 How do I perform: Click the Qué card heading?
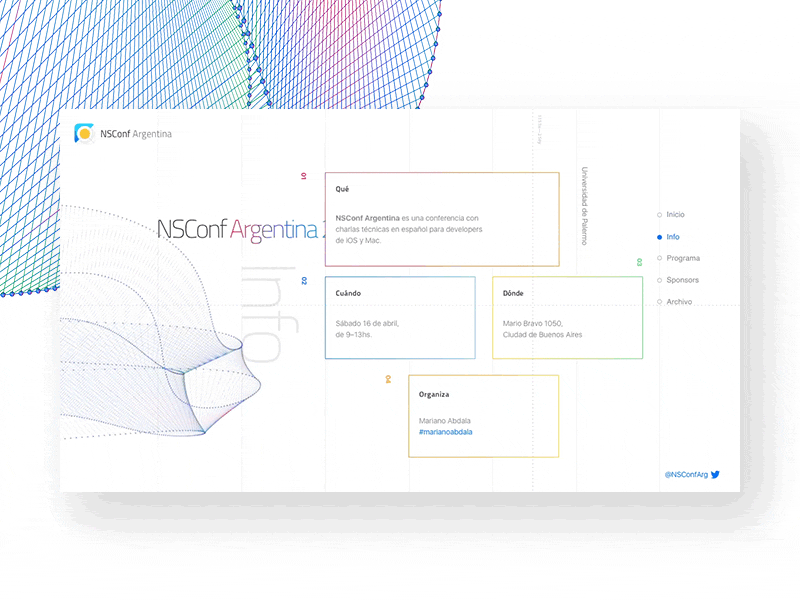tap(342, 189)
